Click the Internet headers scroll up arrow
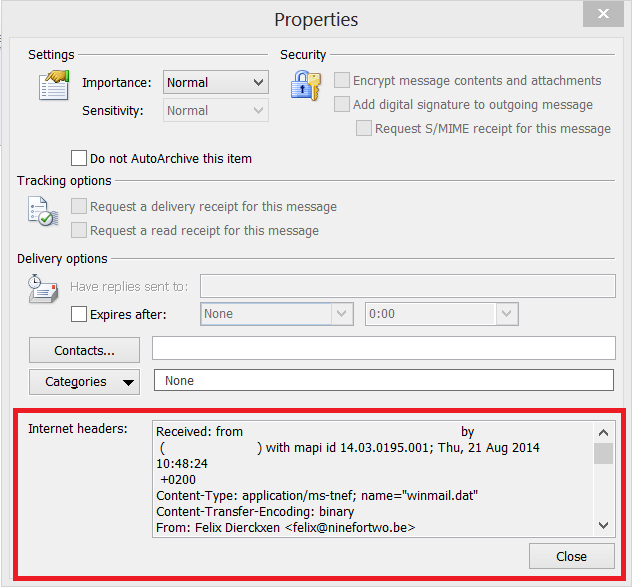 coord(603,433)
